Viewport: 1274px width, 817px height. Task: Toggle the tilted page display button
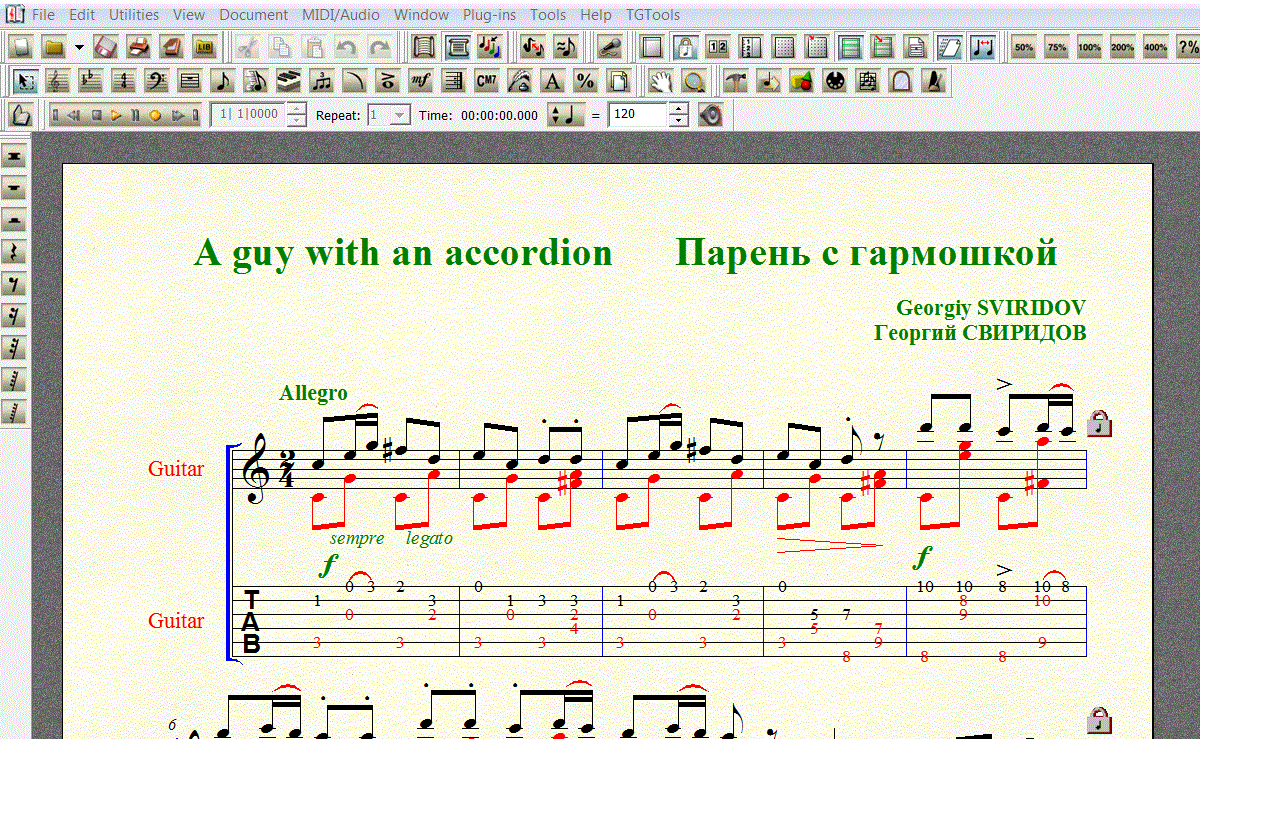click(x=949, y=47)
